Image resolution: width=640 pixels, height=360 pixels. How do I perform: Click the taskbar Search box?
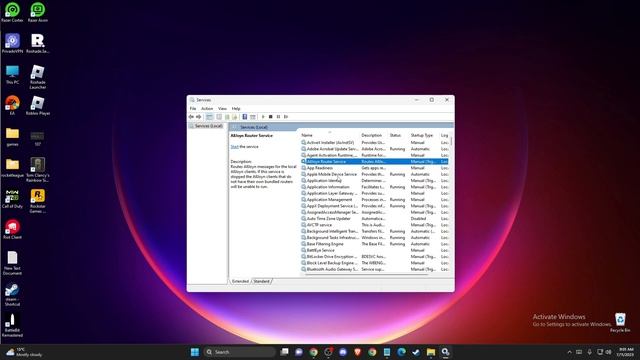pyautogui.click(x=239, y=352)
